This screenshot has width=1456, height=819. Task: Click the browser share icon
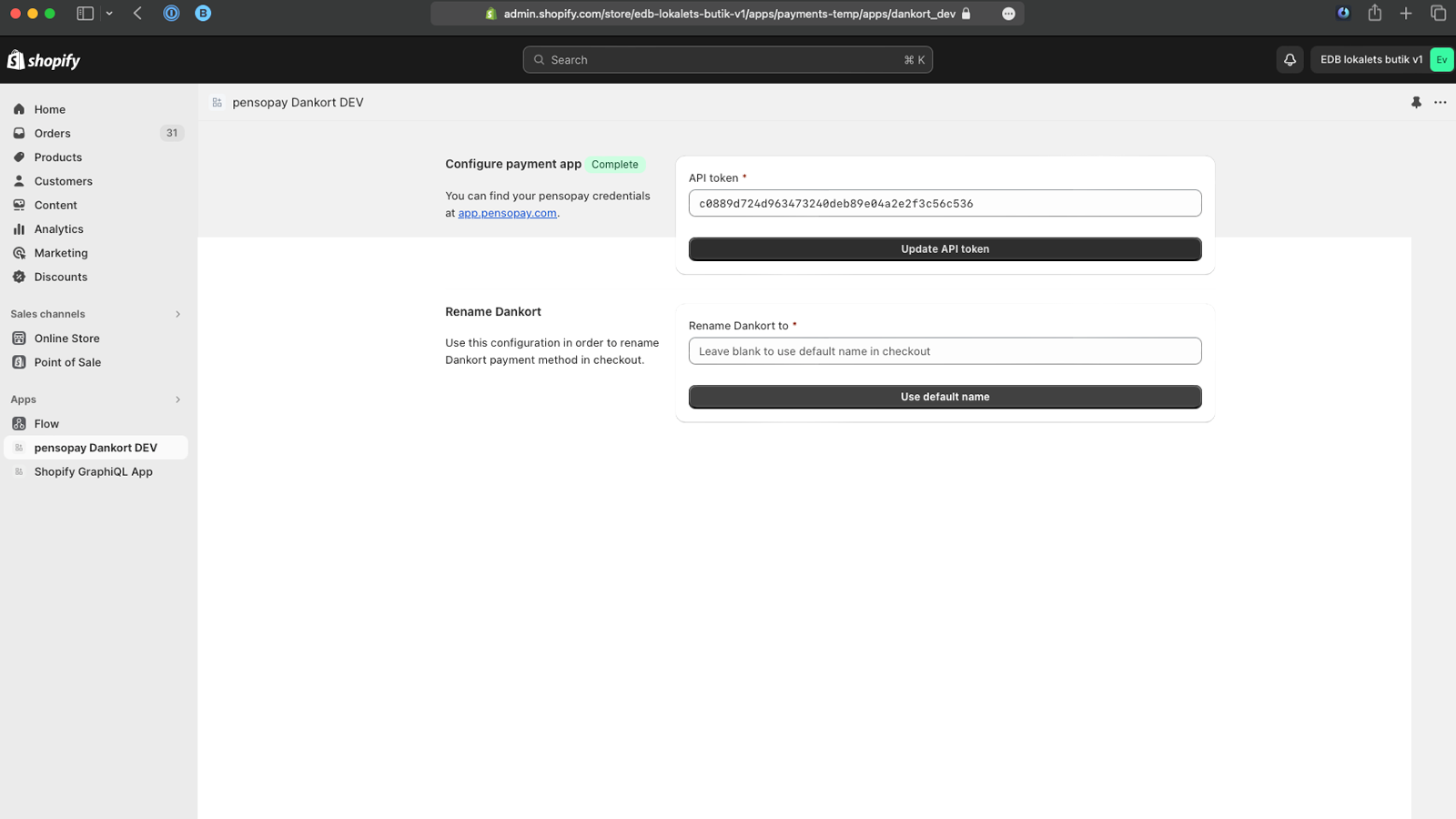click(1374, 13)
